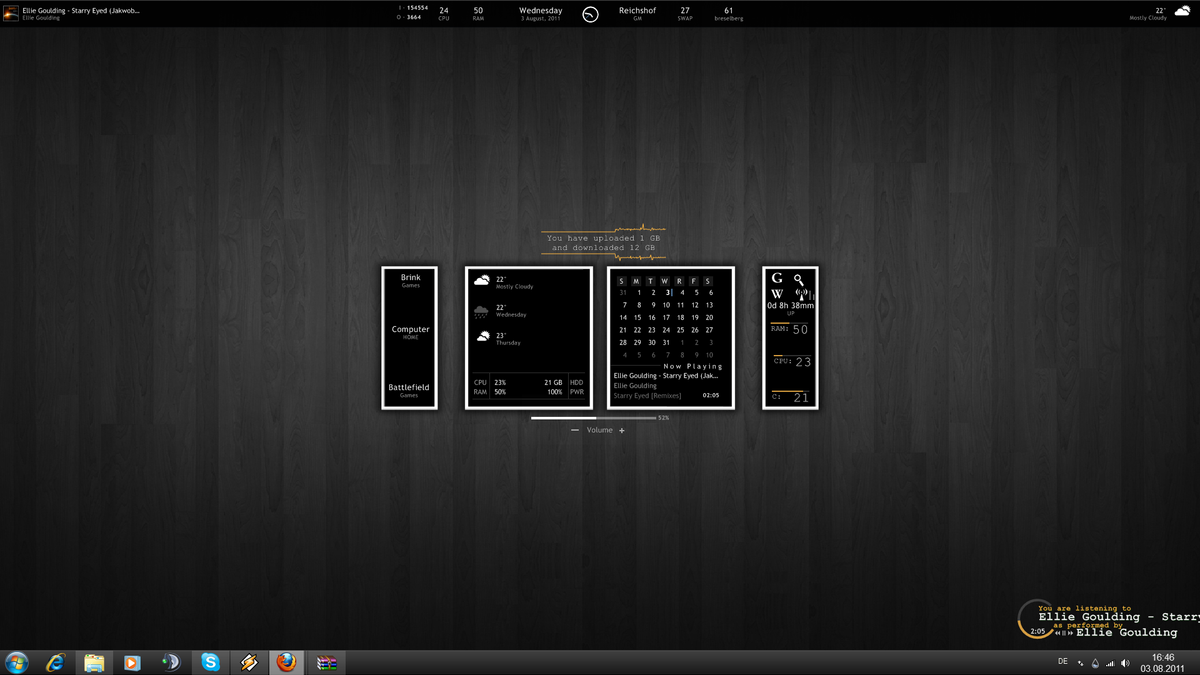Click 'Ellie Goulding - Starry Eyed' top bar title

click(81, 10)
